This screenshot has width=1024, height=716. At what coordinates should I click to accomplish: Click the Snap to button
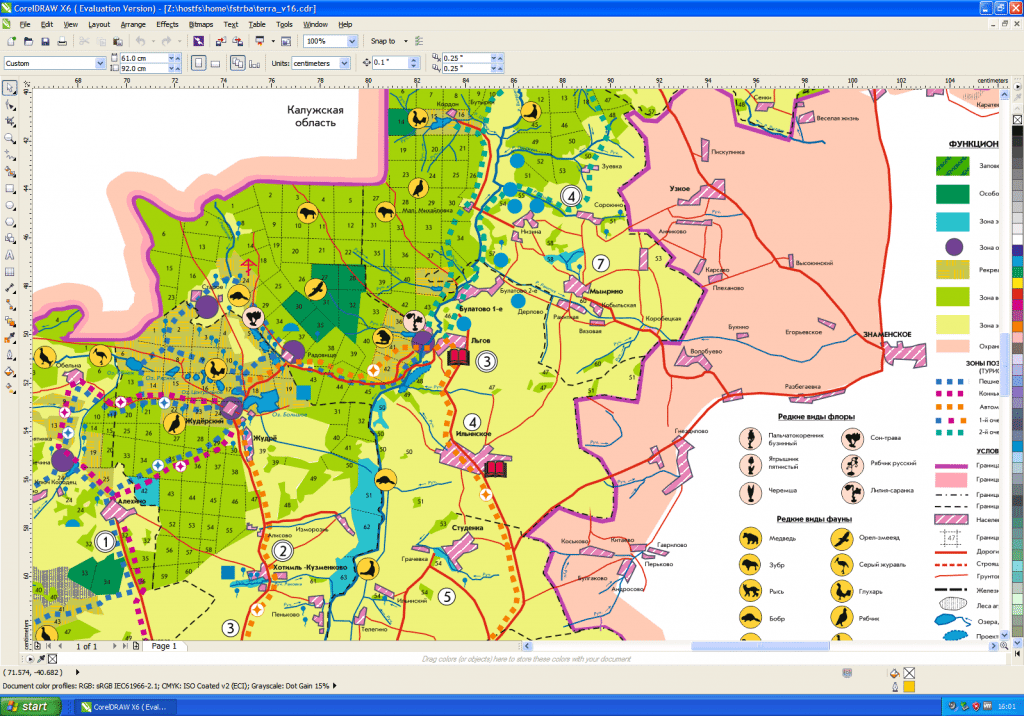click(384, 42)
